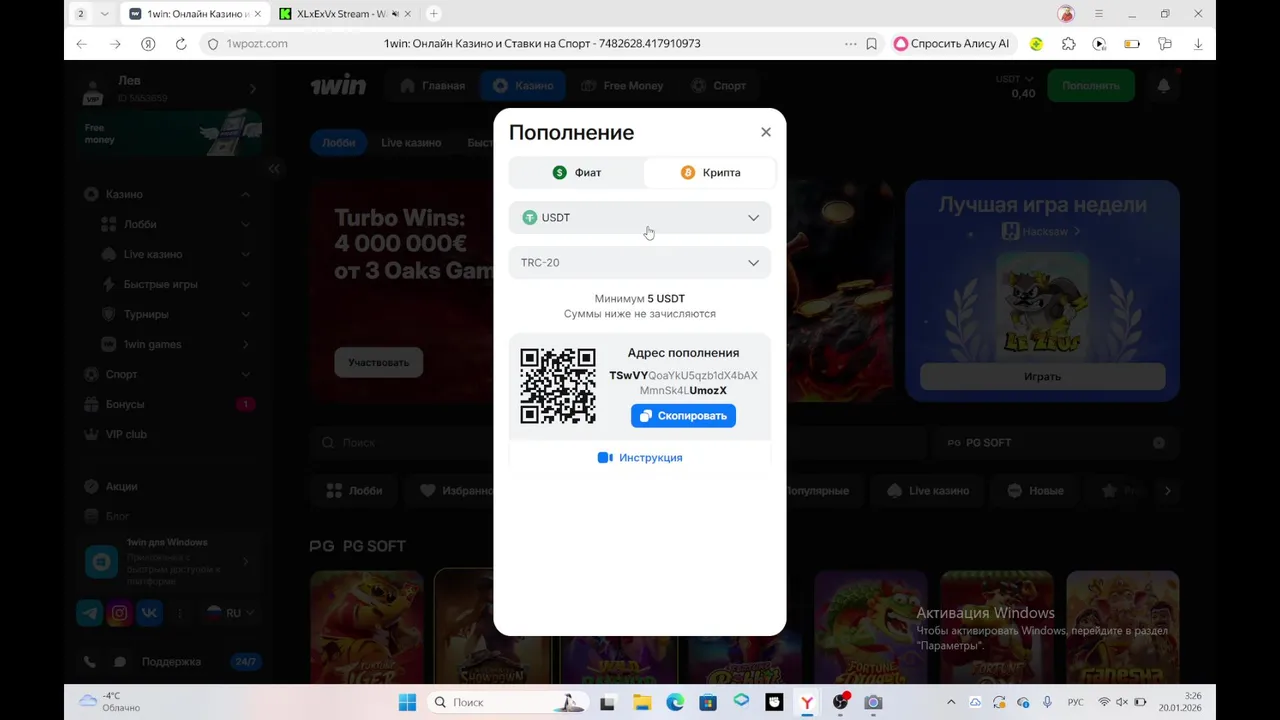Select the Лобби category pill
Image resolution: width=1280 pixels, height=720 pixels.
click(x=338, y=143)
